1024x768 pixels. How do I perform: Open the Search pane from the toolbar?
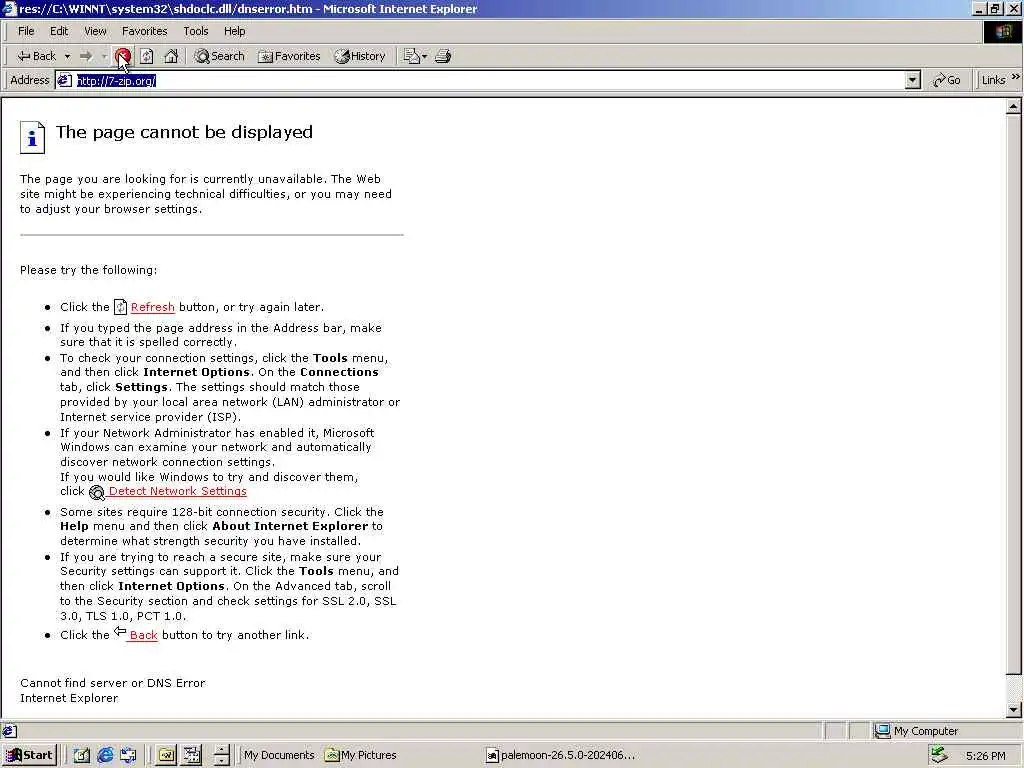pyautogui.click(x=219, y=56)
